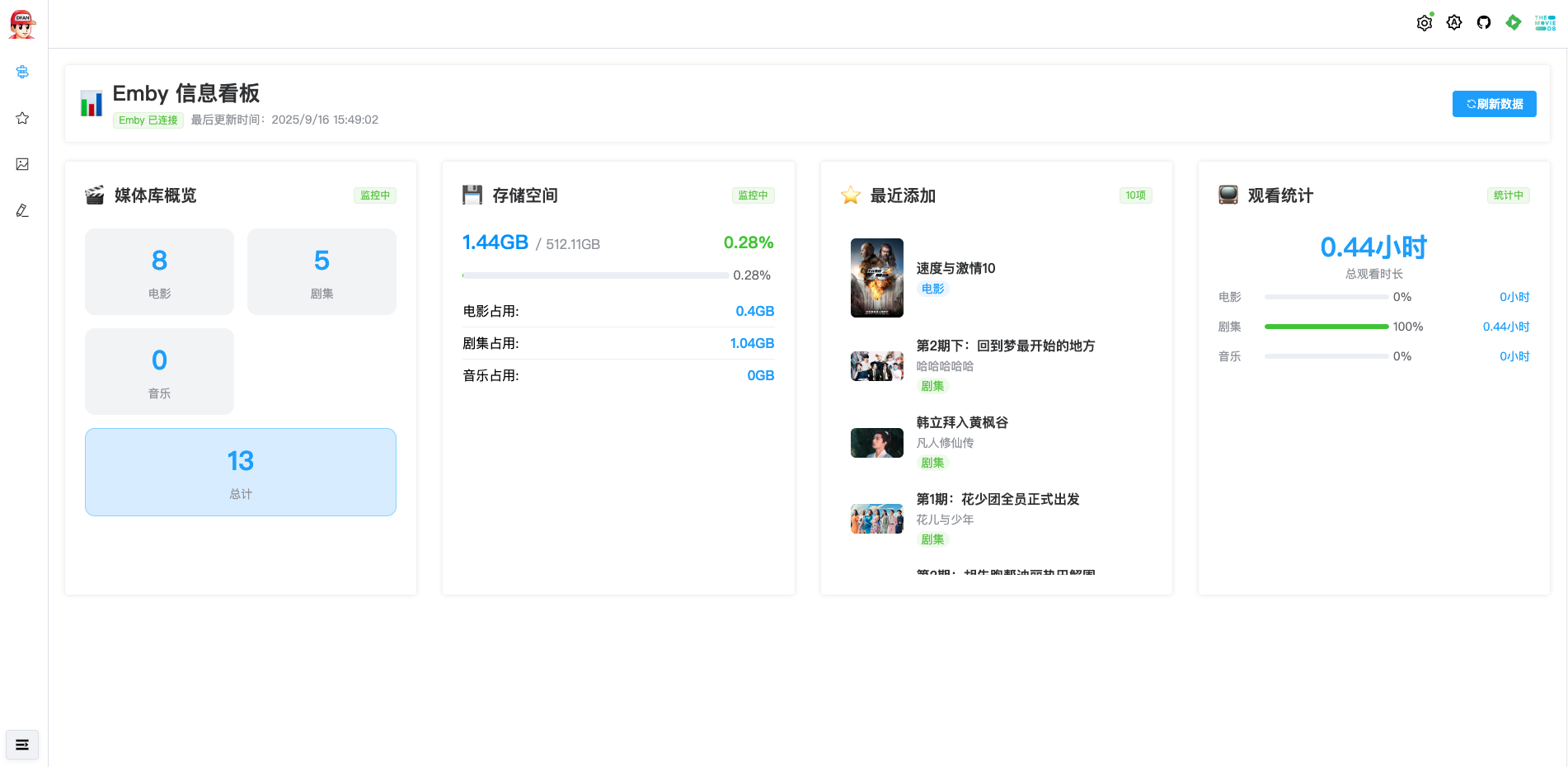Open The Movie DB logo
The width and height of the screenshot is (1568, 767).
point(1545,22)
